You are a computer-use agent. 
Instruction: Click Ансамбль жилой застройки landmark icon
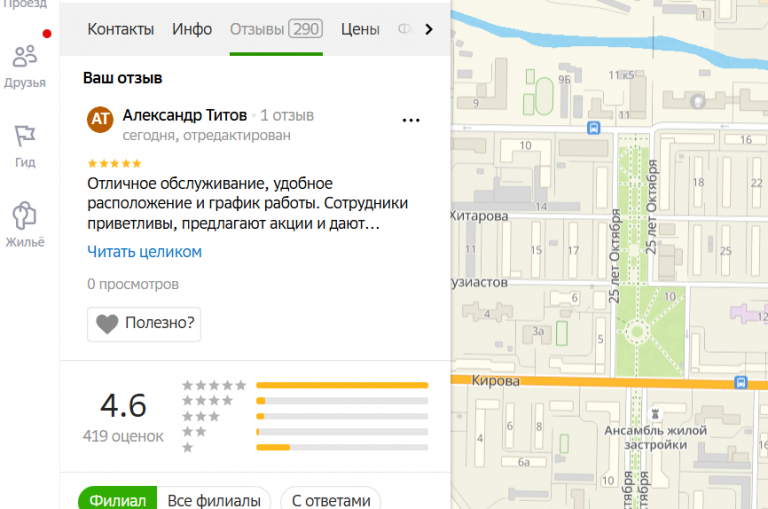point(655,413)
